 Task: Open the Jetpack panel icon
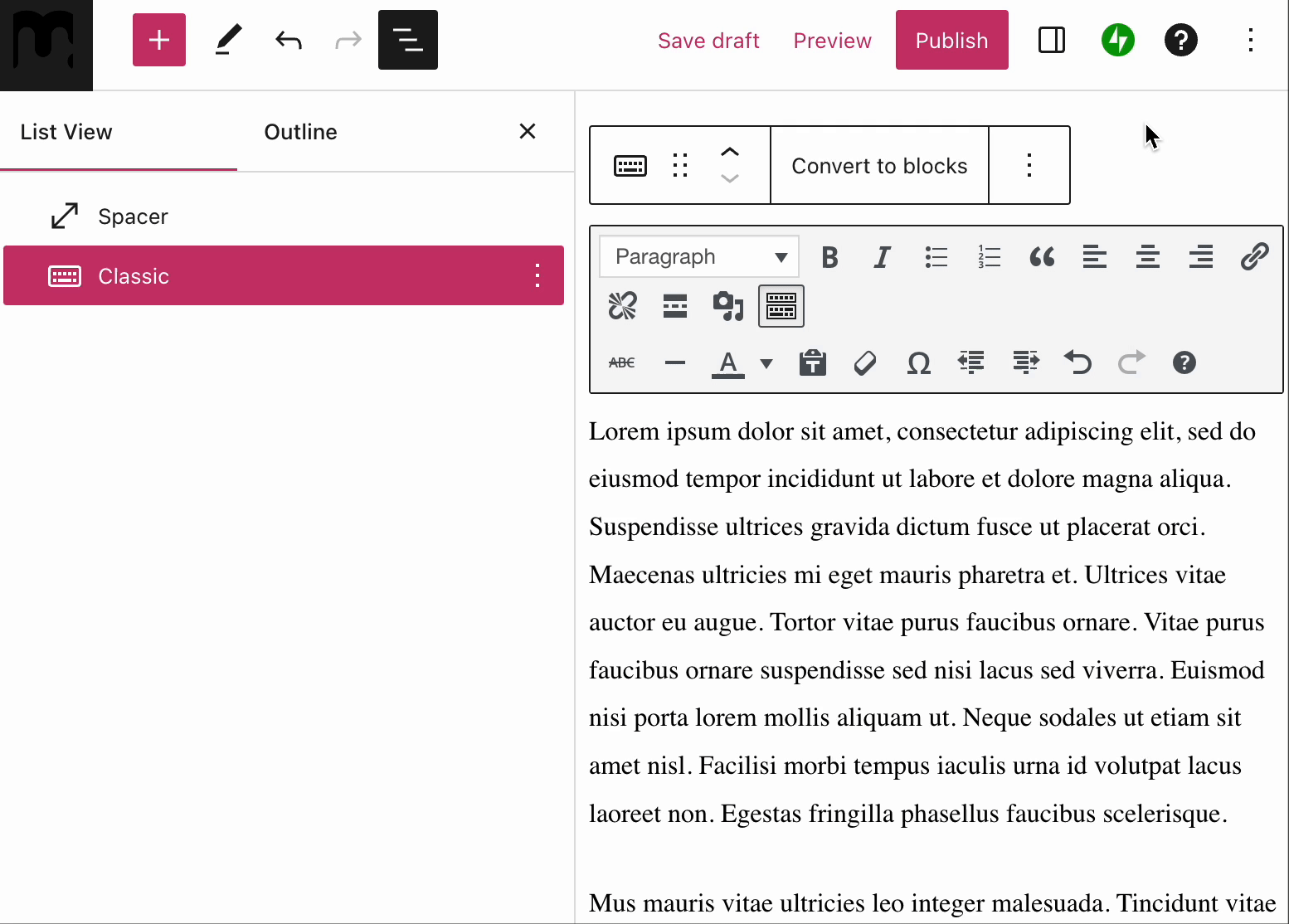pos(1118,40)
